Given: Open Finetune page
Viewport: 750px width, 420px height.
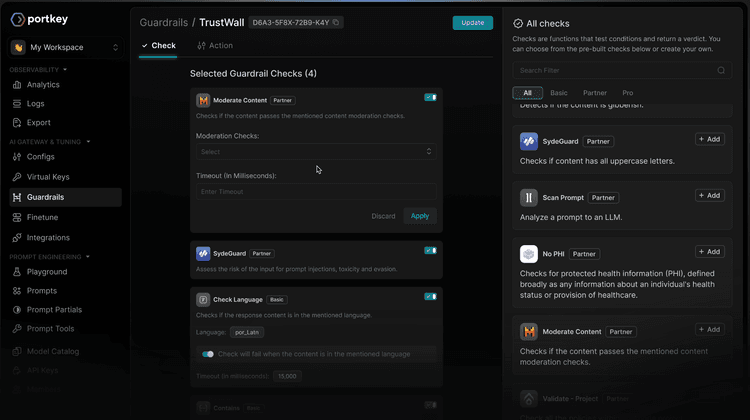Looking at the screenshot, I should click(42, 217).
